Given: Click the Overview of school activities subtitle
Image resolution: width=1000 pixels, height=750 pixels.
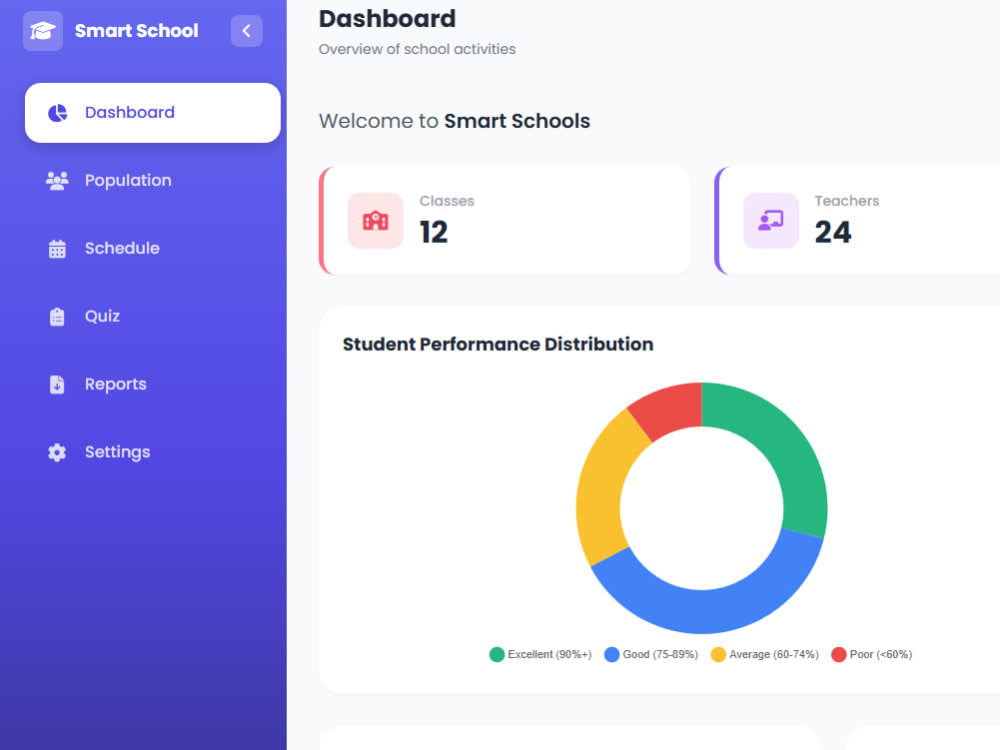Looking at the screenshot, I should point(417,49).
